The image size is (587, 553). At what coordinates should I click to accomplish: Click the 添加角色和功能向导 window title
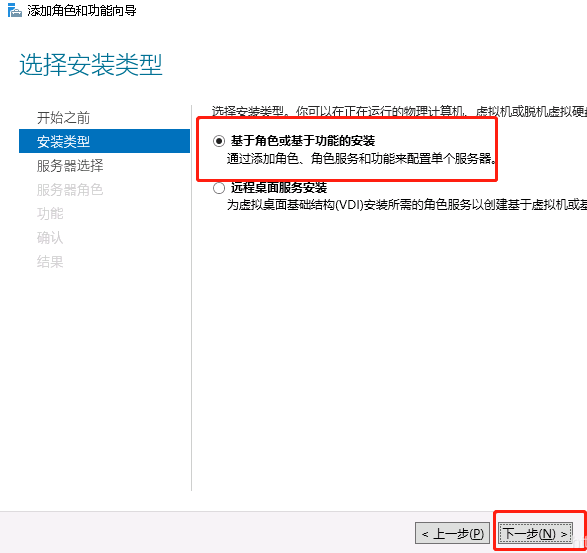(x=82, y=10)
